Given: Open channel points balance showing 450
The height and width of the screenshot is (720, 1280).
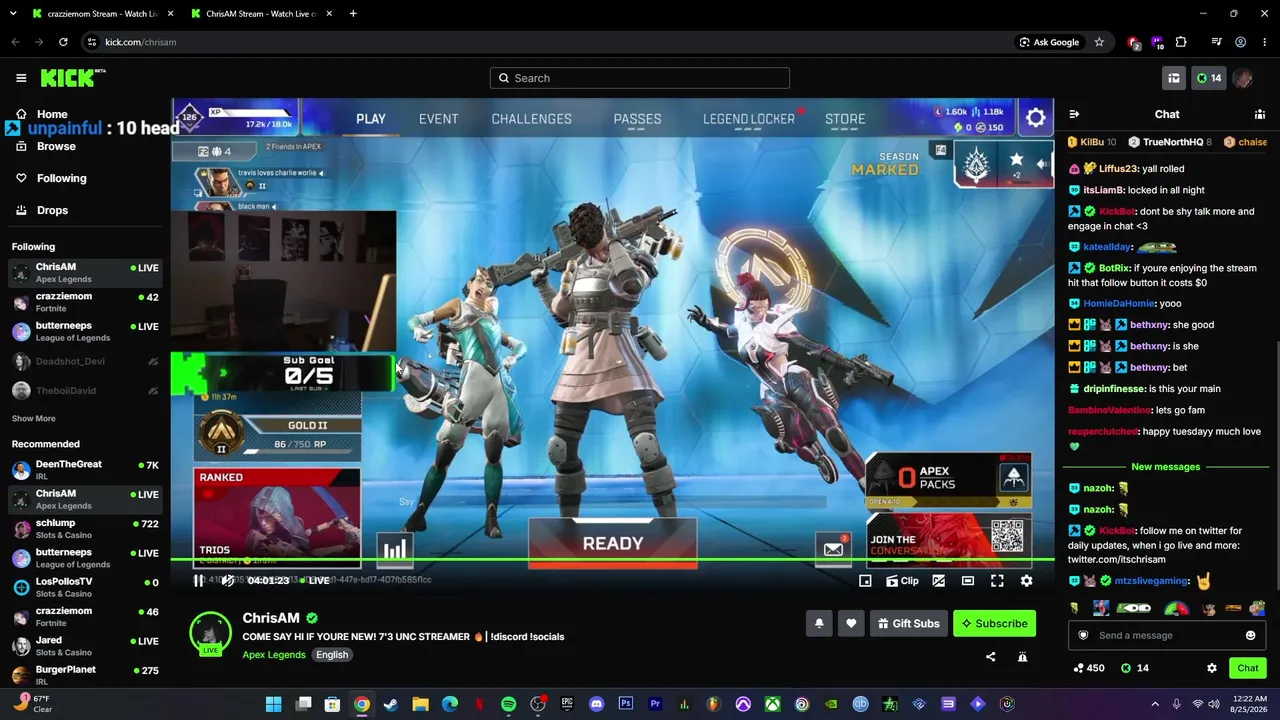Looking at the screenshot, I should tap(1089, 668).
